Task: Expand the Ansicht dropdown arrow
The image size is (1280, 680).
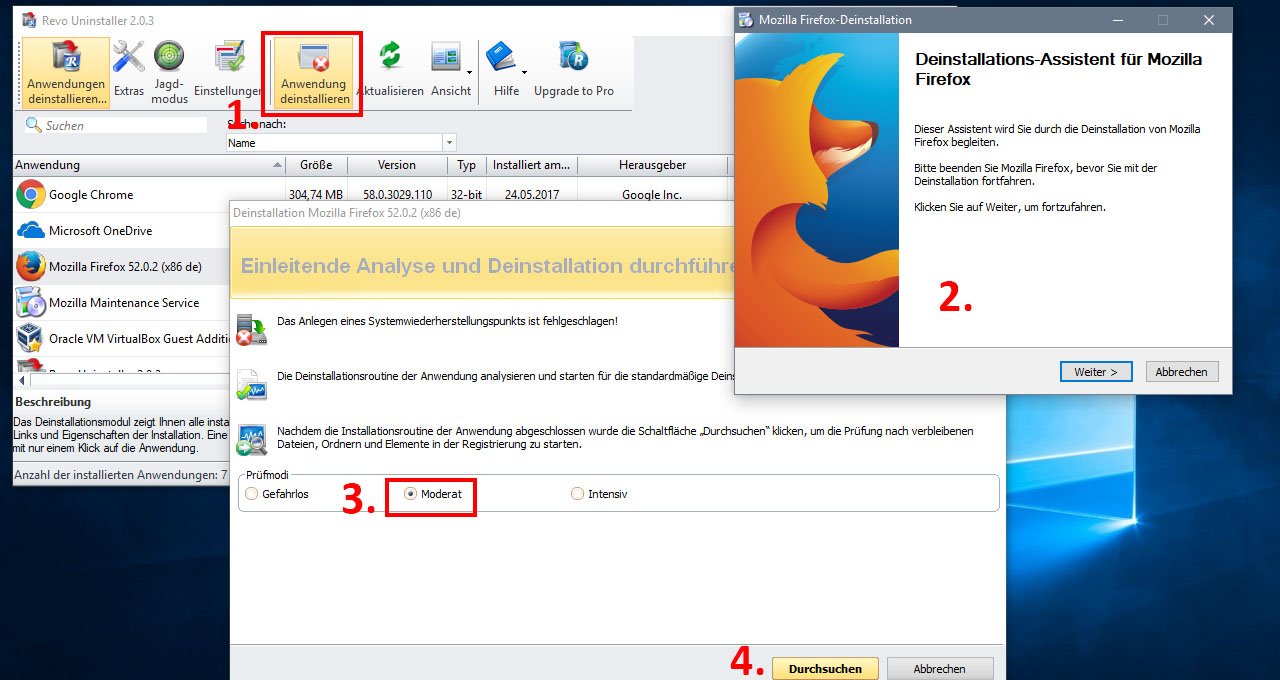Action: [470, 72]
